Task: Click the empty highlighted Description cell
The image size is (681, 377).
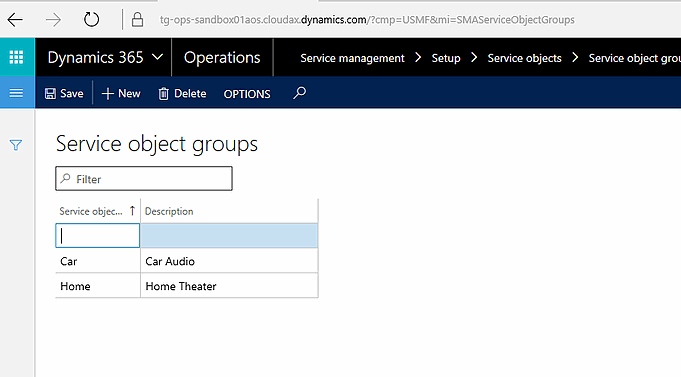Action: (x=229, y=236)
